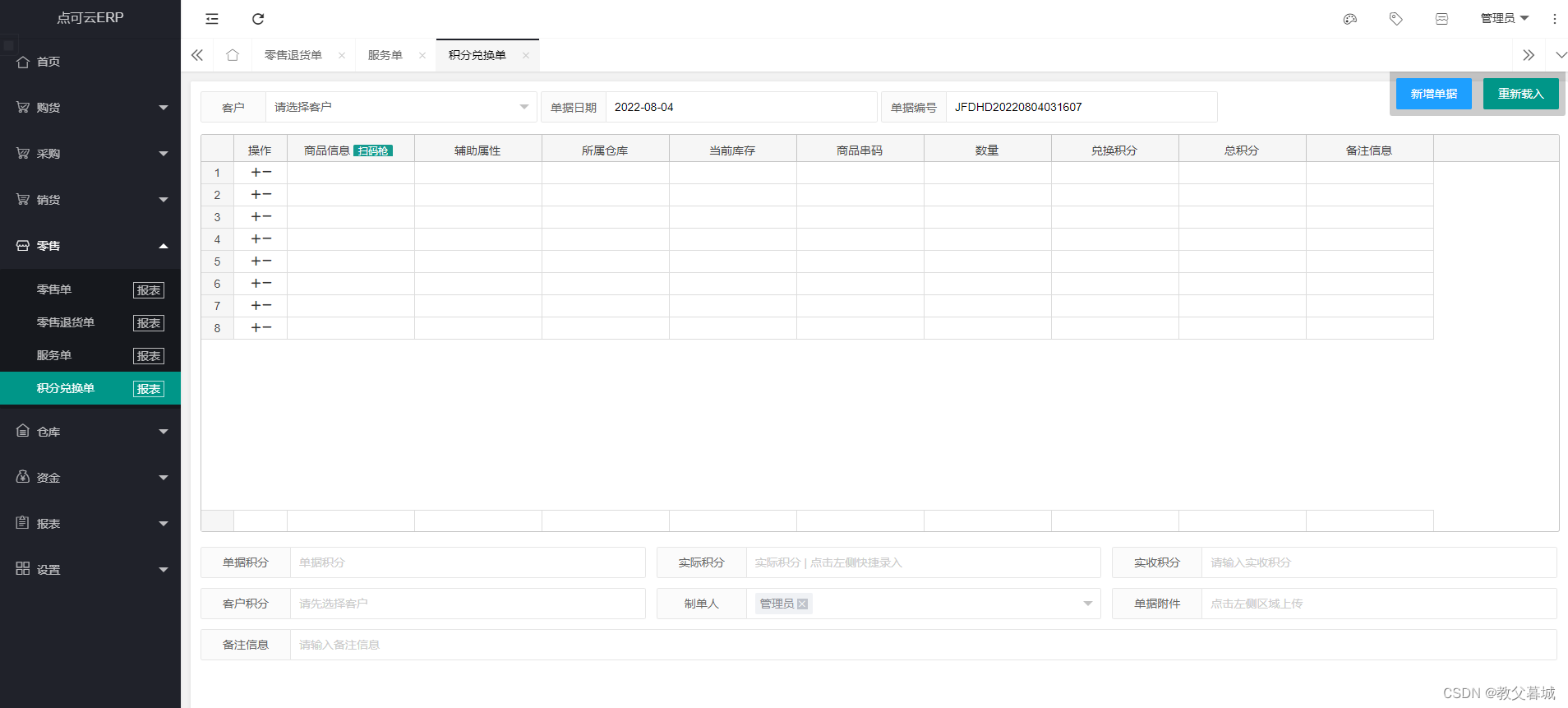Viewport: 1568px width, 708px height.
Task: Focus the 备注信息 input at the bottom
Action: pyautogui.click(x=924, y=645)
